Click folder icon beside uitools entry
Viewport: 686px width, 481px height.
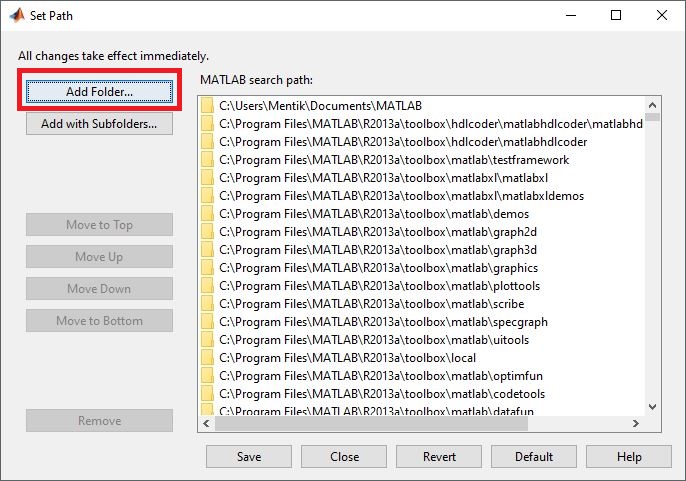(x=207, y=340)
